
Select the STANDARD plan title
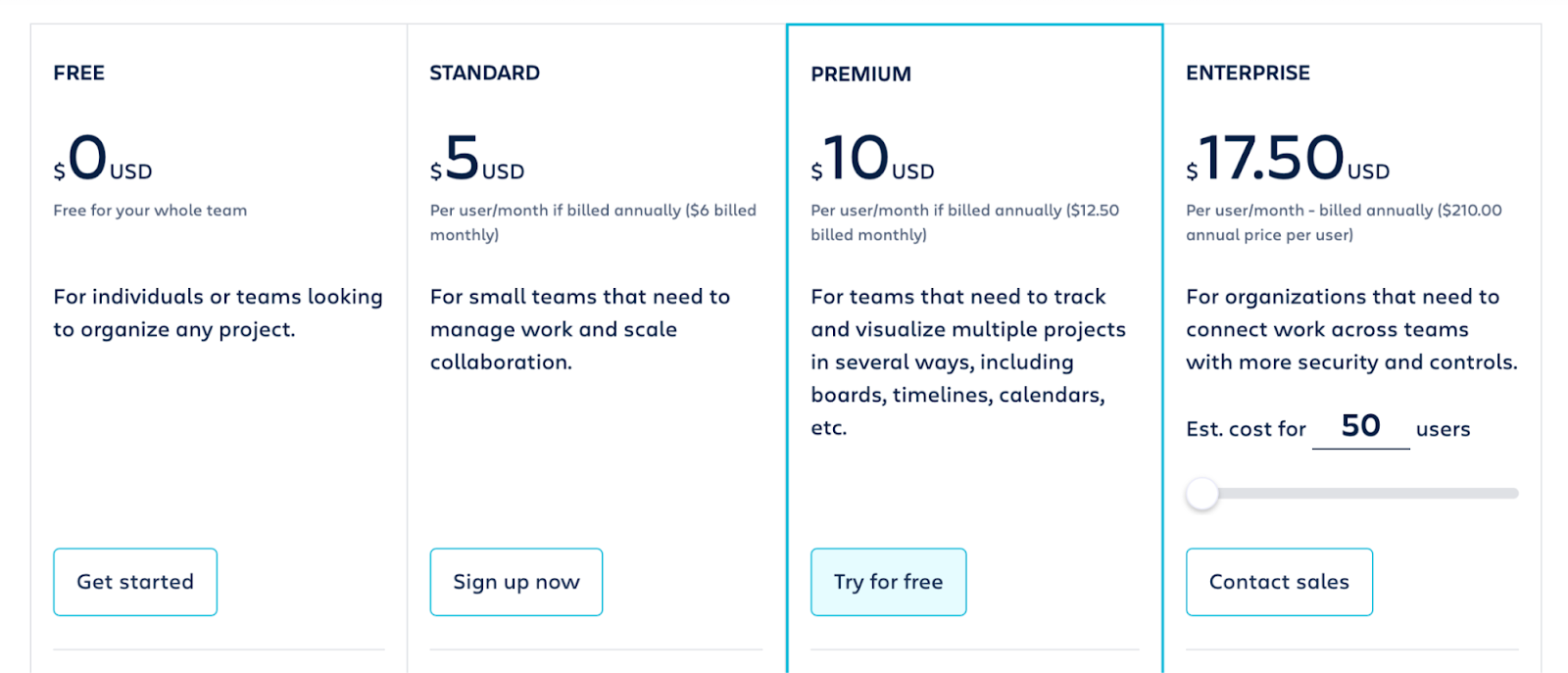tap(484, 73)
